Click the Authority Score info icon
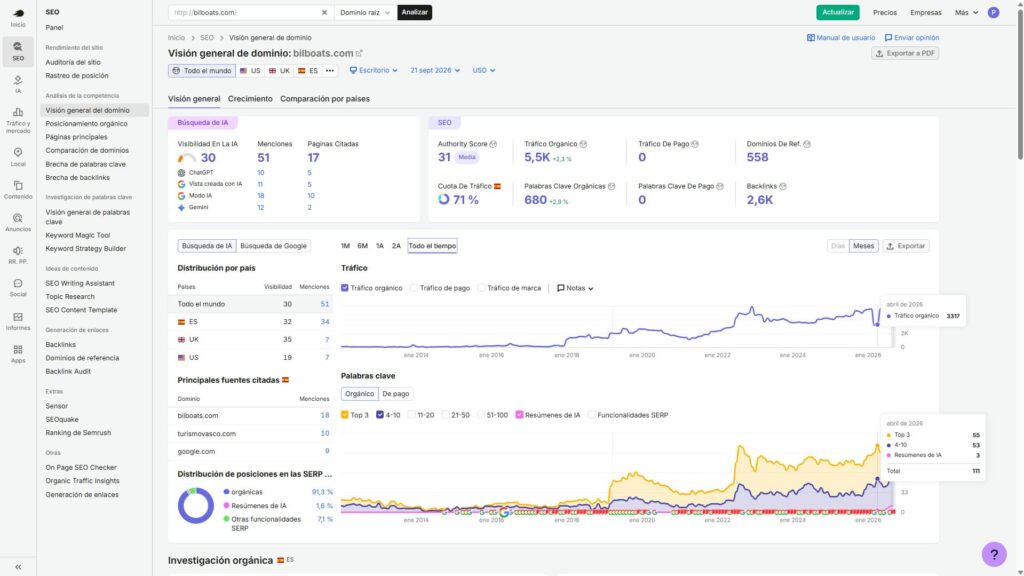 (493, 144)
